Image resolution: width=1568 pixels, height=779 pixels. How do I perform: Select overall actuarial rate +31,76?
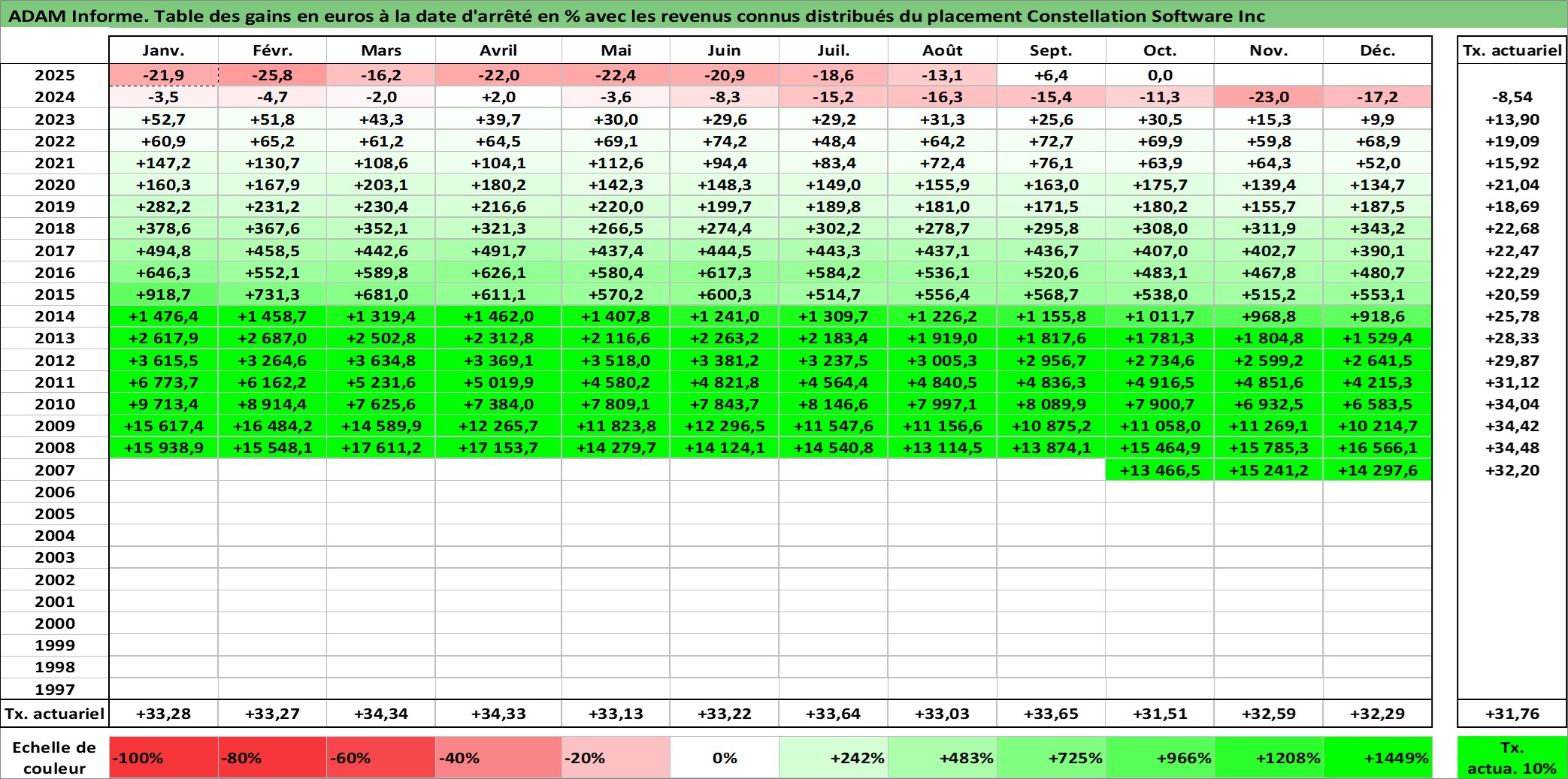(1512, 714)
